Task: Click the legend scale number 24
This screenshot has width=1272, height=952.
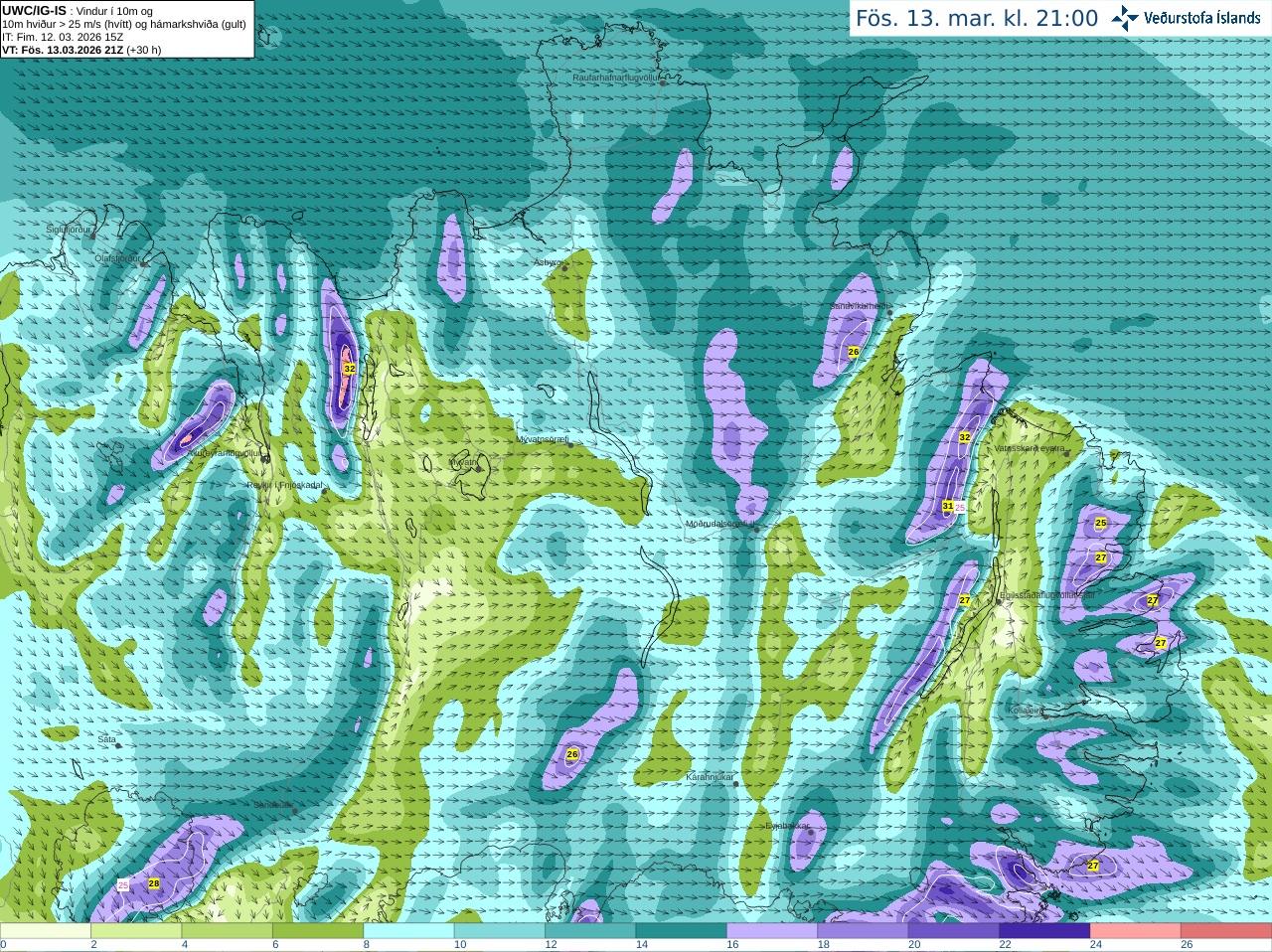Action: pyautogui.click(x=1096, y=945)
